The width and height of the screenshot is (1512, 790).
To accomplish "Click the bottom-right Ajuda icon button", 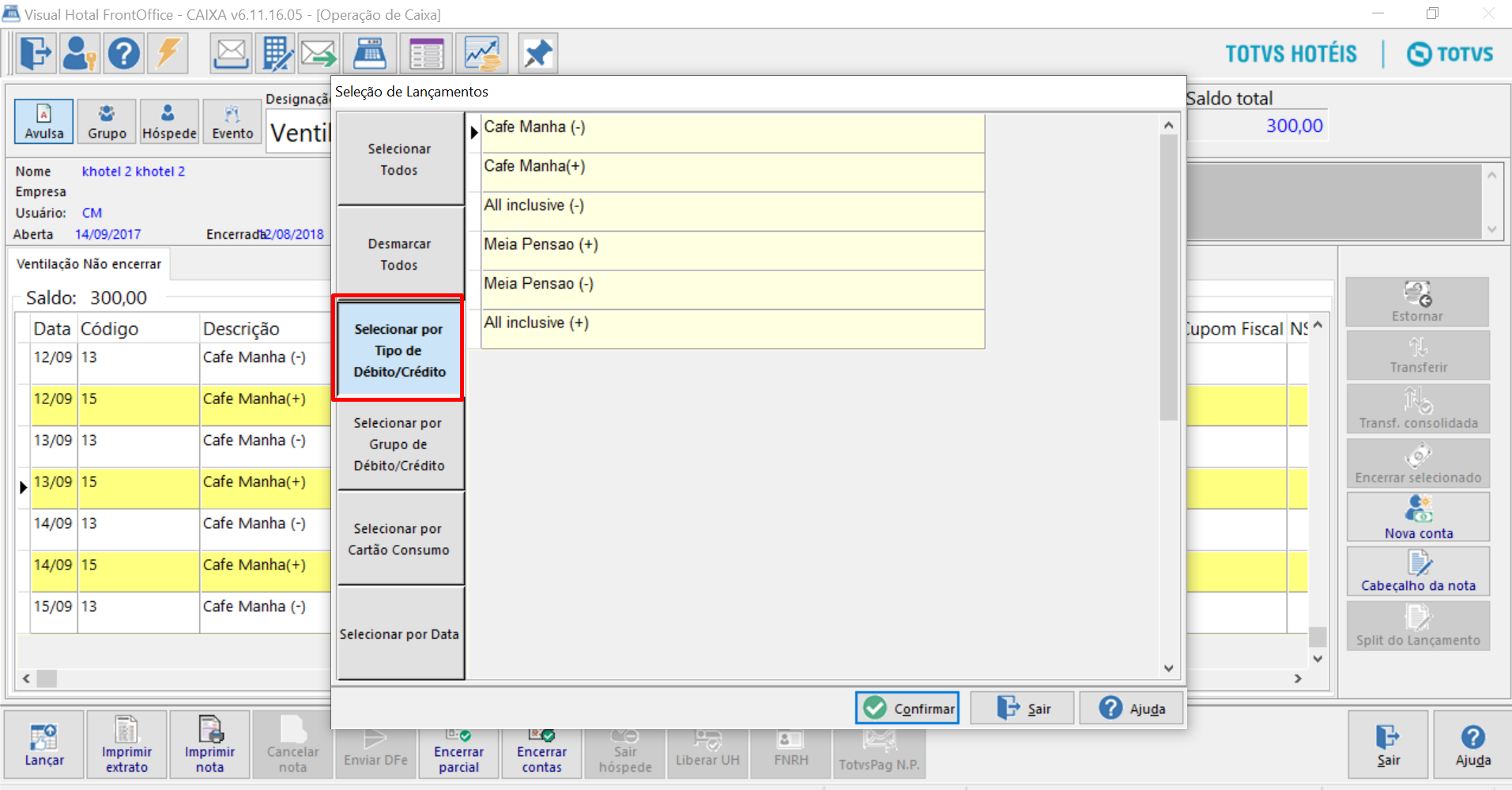I will 1472,745.
